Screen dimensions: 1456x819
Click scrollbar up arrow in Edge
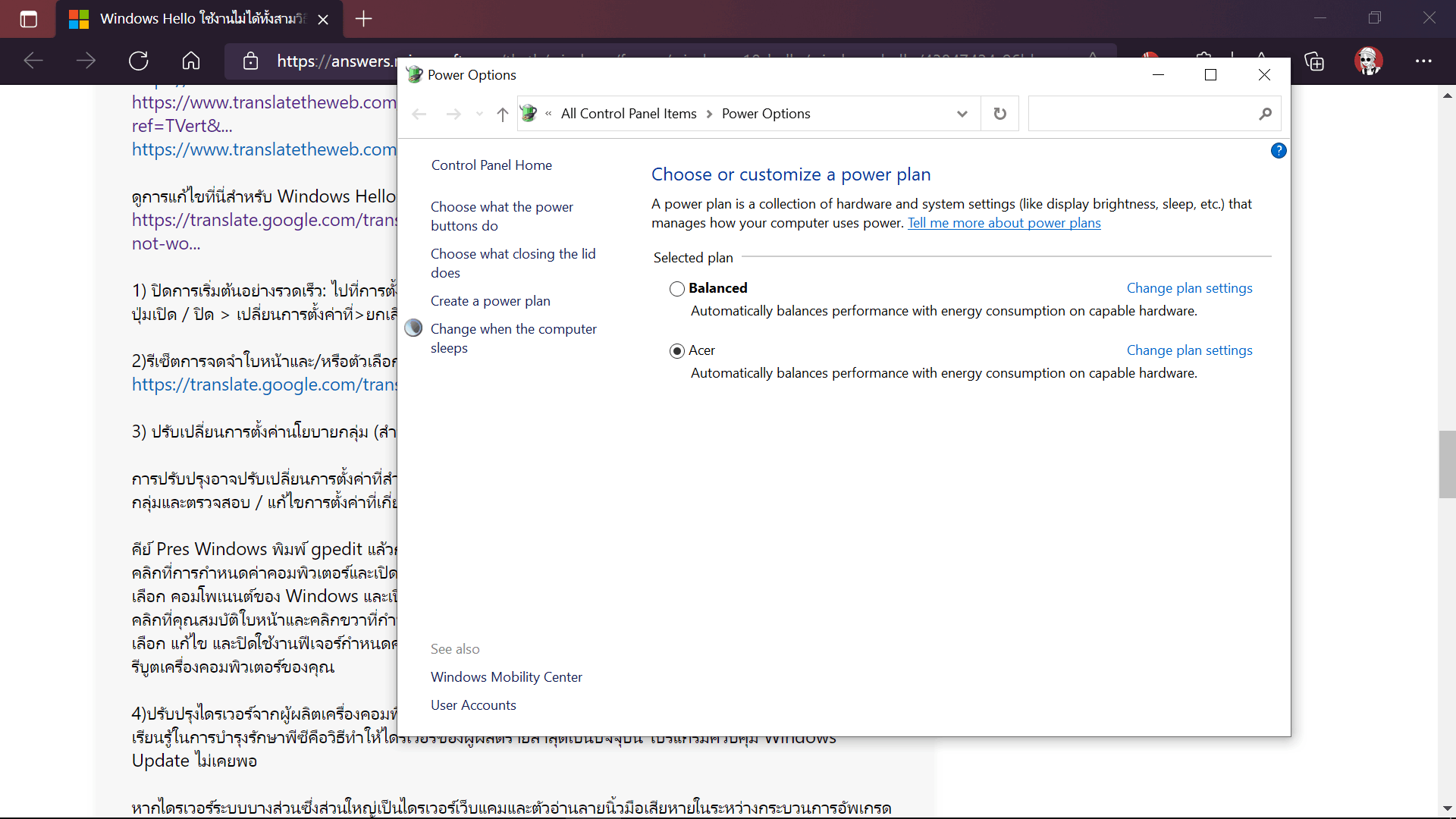[x=1447, y=96]
